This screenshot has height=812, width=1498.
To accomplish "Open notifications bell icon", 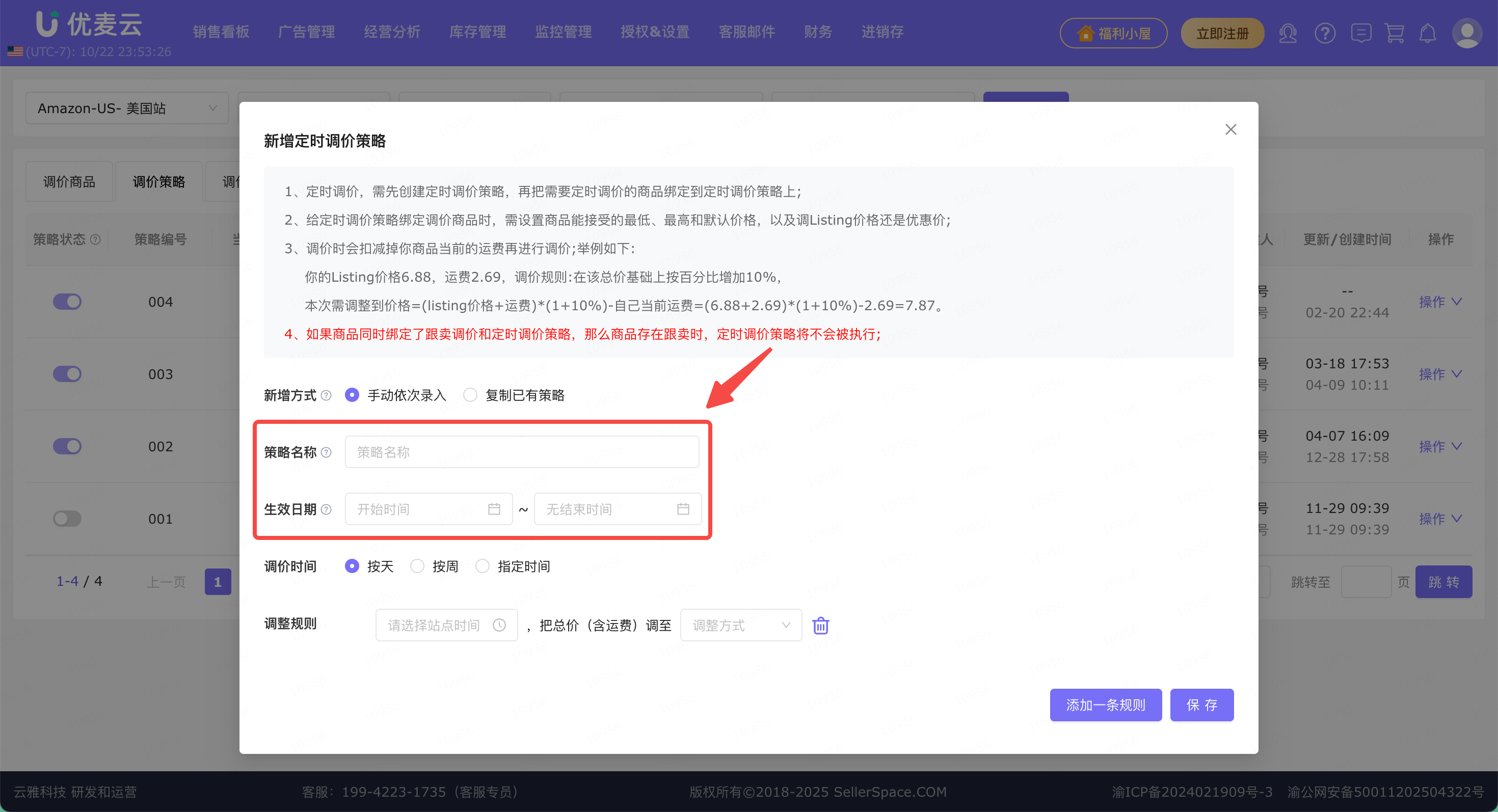I will click(1428, 33).
